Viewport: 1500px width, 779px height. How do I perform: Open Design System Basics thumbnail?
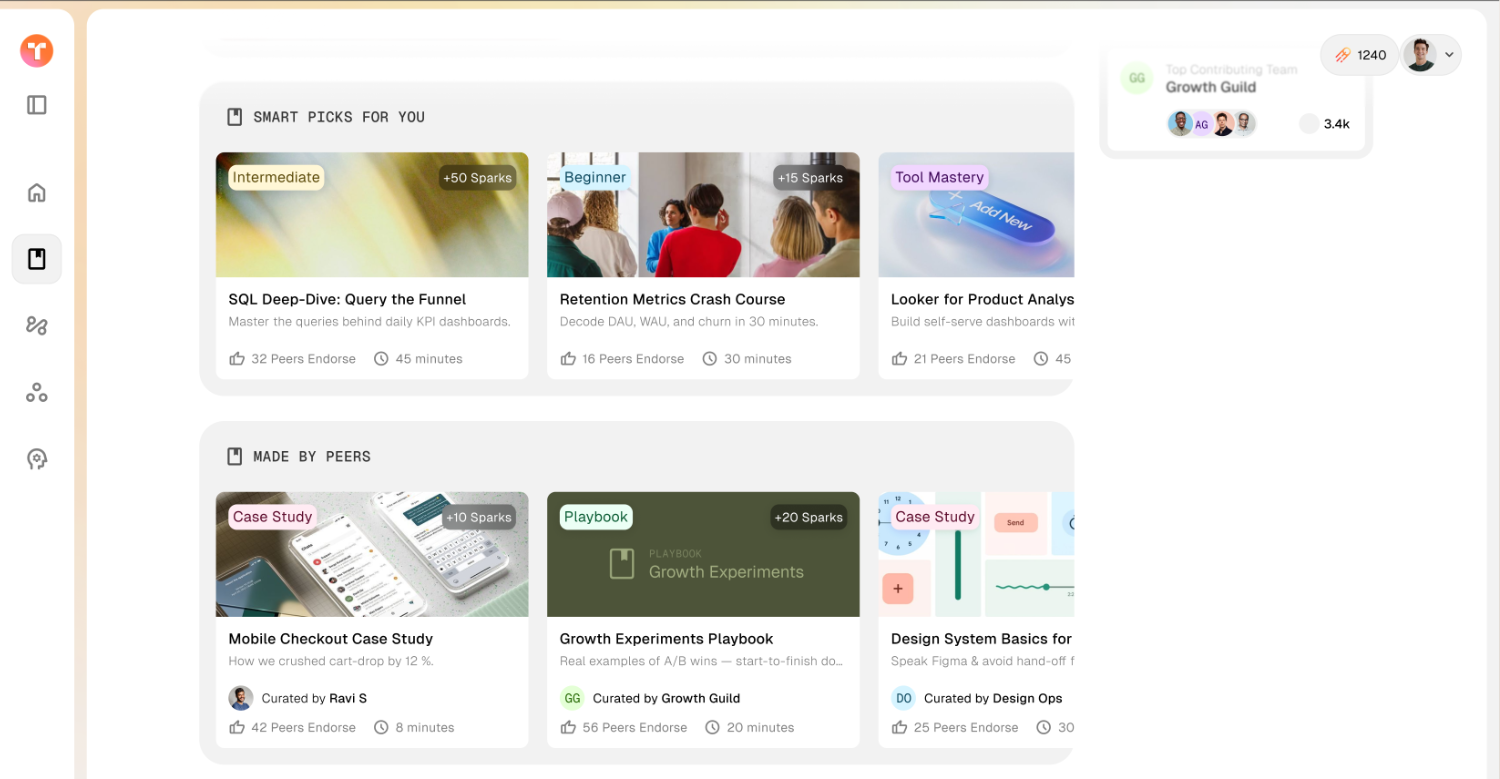[x=976, y=554]
